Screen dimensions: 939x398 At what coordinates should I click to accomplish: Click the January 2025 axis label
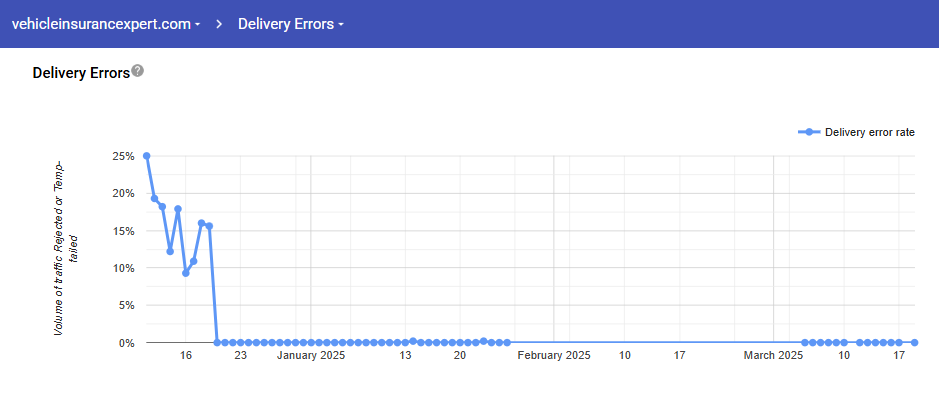[x=311, y=356]
